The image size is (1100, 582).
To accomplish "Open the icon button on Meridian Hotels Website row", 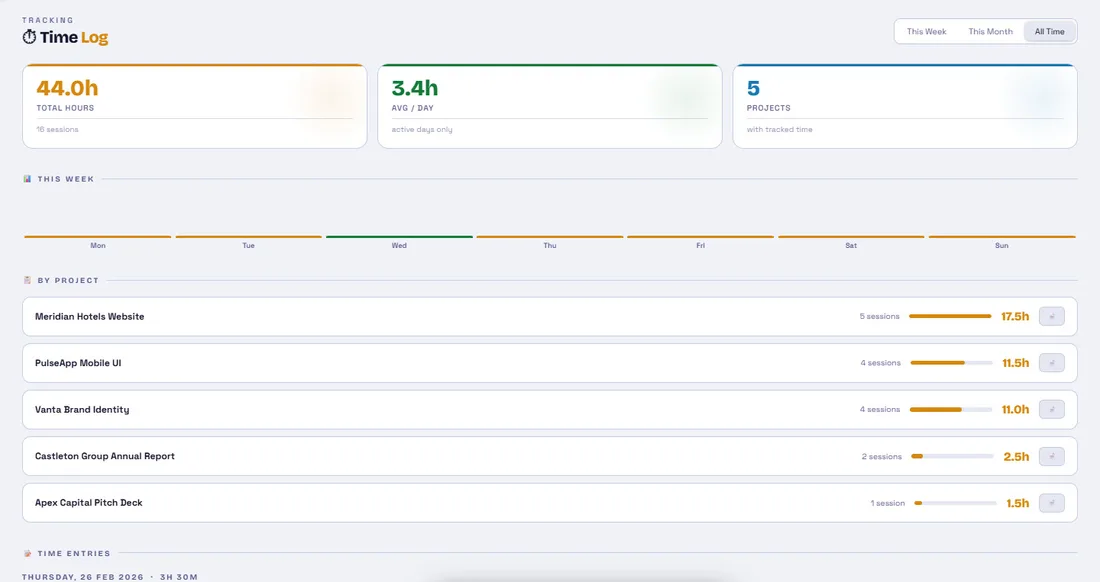I will 1051,315.
